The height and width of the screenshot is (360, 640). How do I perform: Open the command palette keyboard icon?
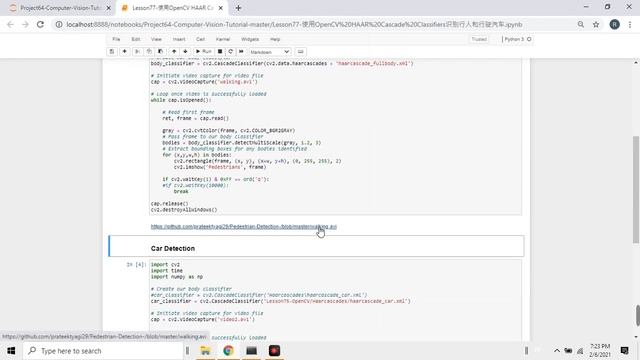click(300, 51)
